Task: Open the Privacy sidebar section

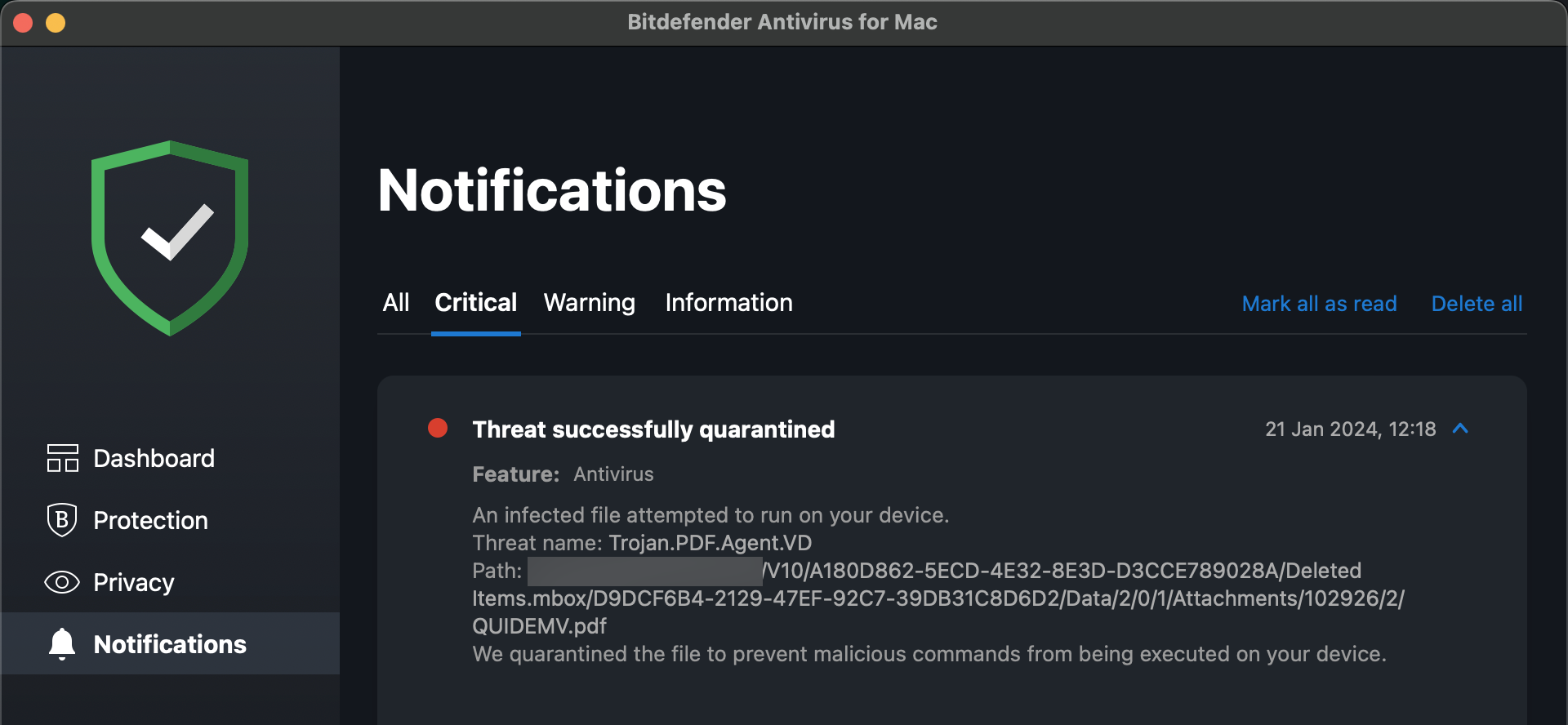Action: 134,582
